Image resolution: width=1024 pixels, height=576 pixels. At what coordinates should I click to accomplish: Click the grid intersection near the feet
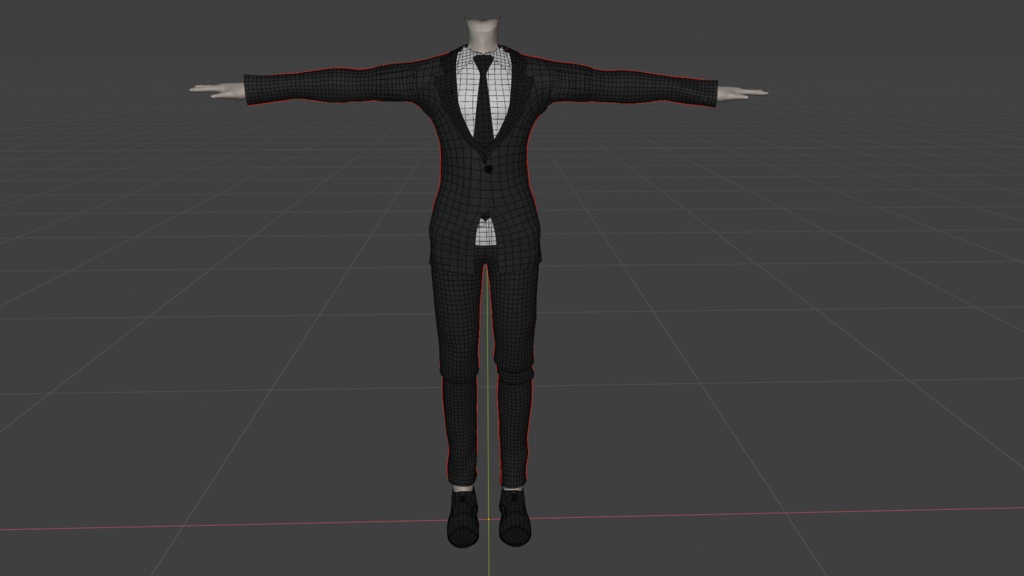[489, 521]
